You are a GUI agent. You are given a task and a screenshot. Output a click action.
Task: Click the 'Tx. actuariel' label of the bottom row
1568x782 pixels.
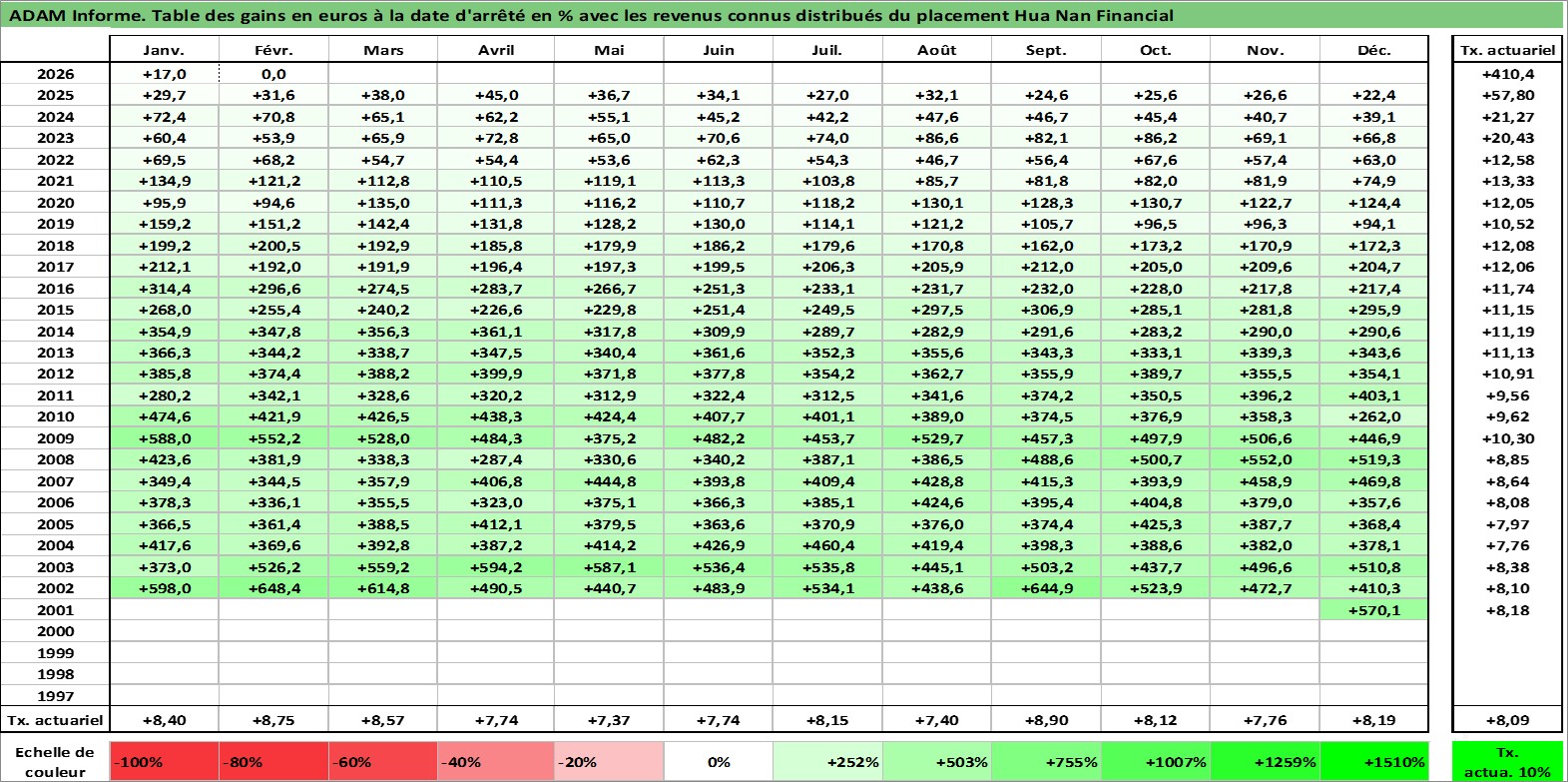pos(55,720)
